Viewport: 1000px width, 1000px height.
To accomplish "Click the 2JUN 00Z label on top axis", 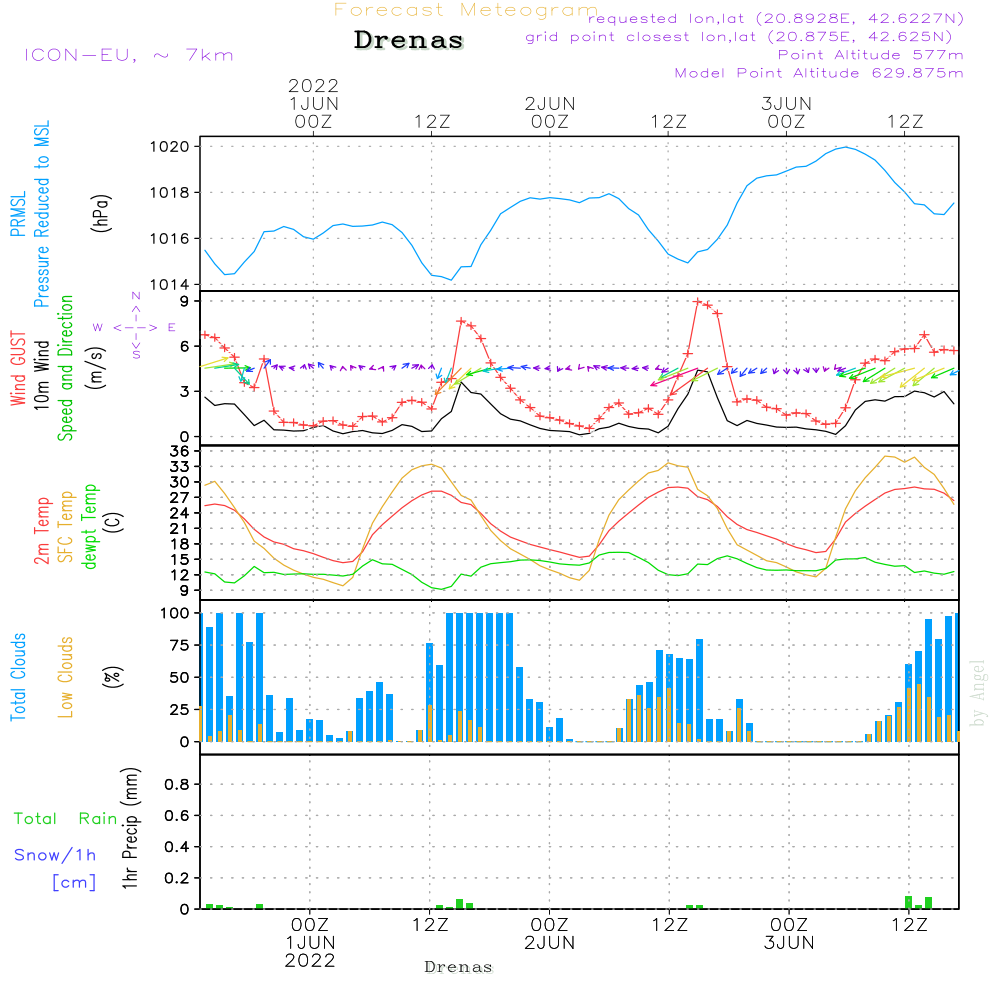I will pos(549,112).
